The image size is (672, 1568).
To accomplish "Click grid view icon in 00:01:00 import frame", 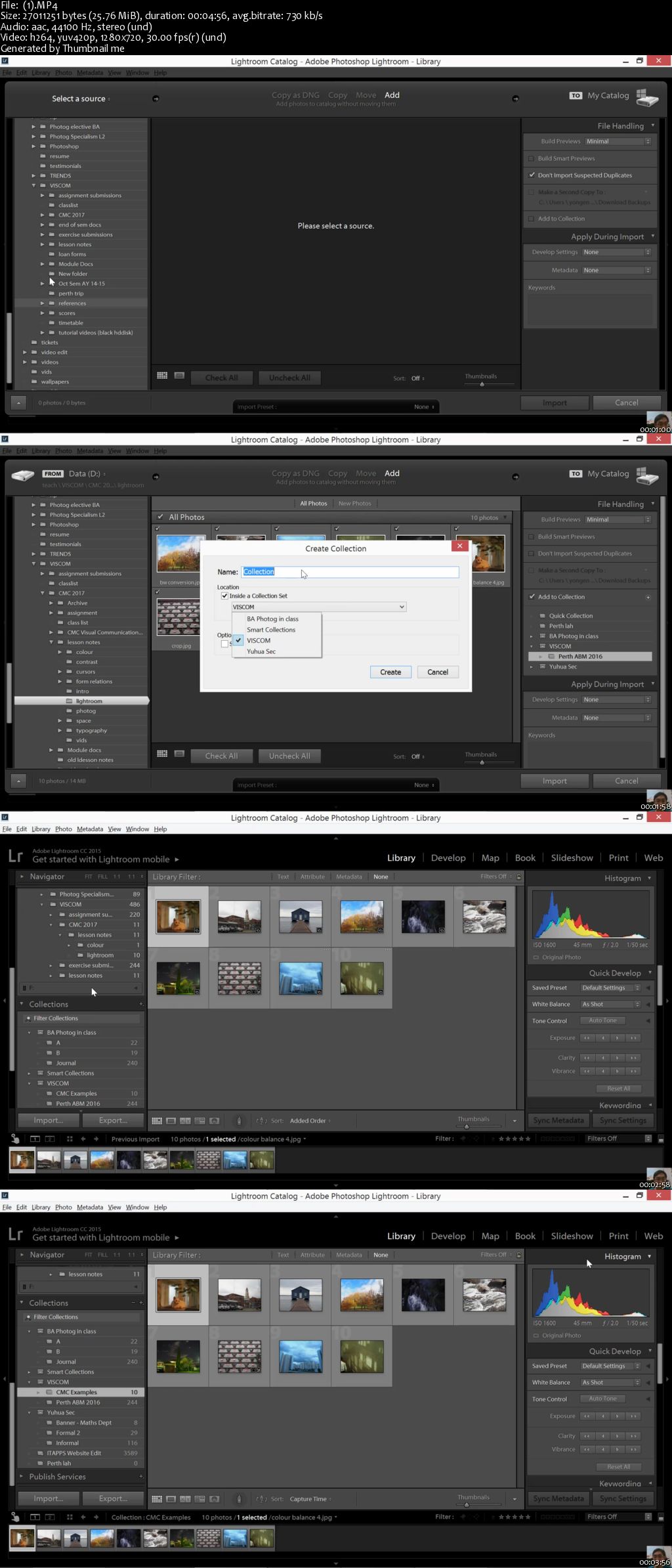I will (x=162, y=376).
